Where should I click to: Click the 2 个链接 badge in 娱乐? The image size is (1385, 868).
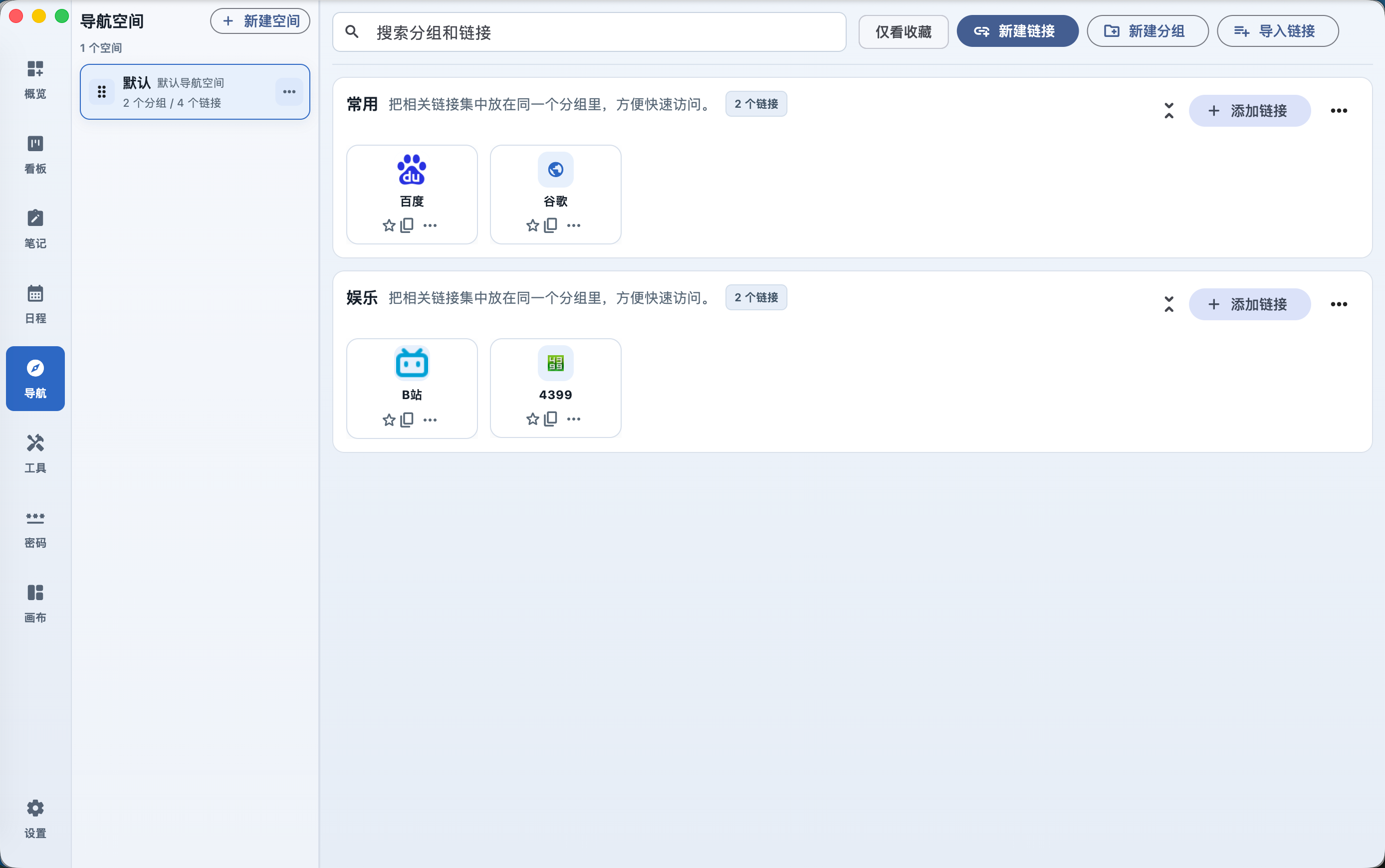(x=756, y=297)
